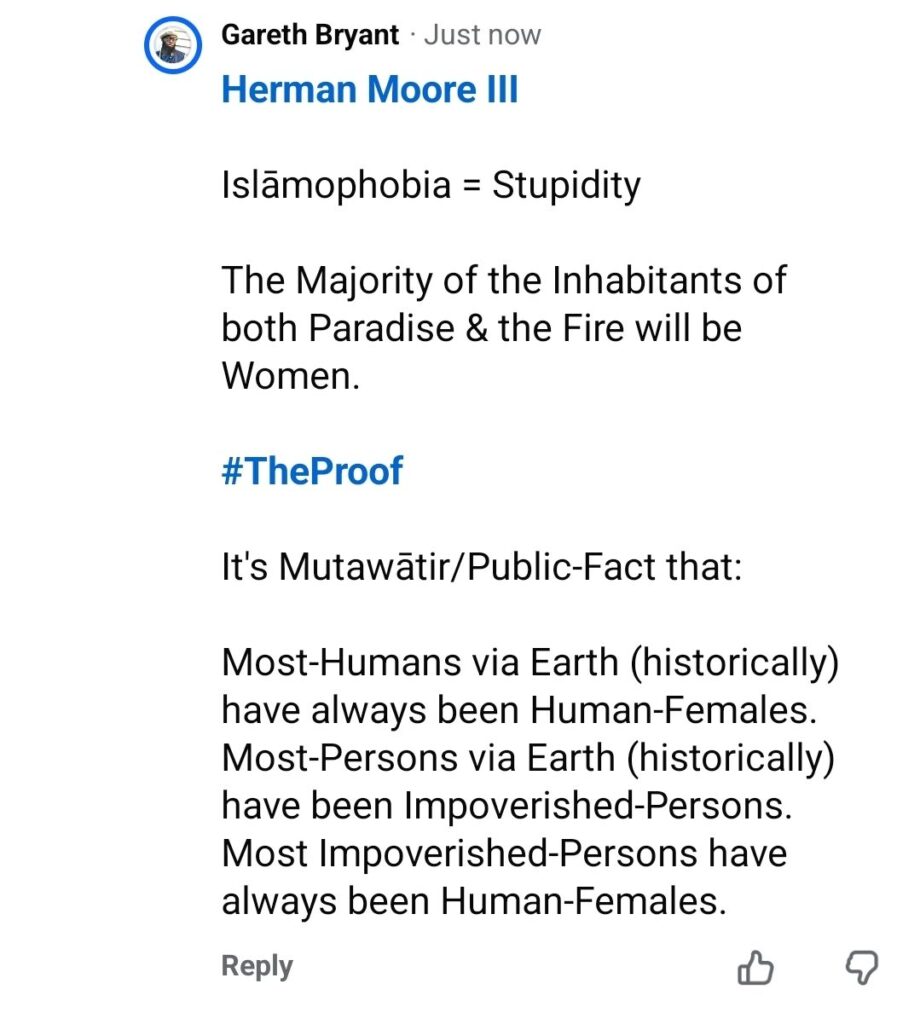Dislike the comment with thumbs down
The image size is (920, 1024).
[862, 967]
